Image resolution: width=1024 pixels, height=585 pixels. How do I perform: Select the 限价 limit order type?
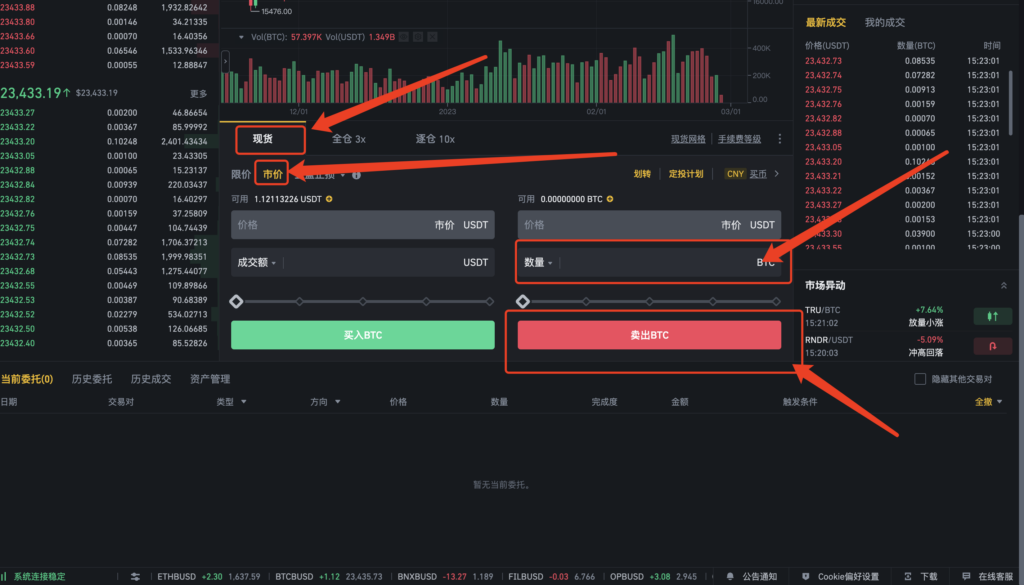tap(240, 174)
